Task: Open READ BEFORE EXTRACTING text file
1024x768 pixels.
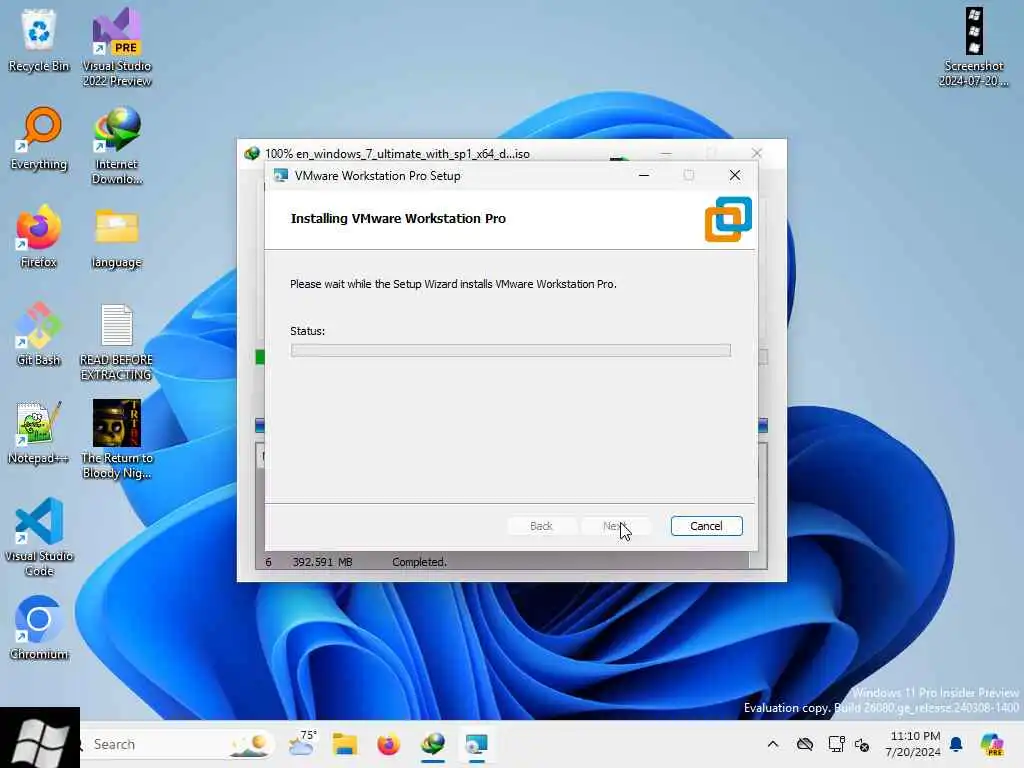Action: (x=117, y=342)
